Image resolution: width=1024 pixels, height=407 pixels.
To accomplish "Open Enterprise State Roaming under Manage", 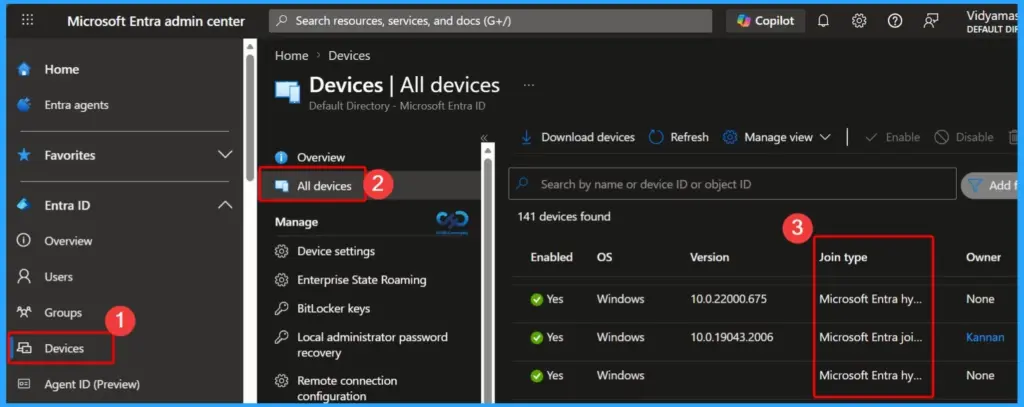I will (x=361, y=280).
